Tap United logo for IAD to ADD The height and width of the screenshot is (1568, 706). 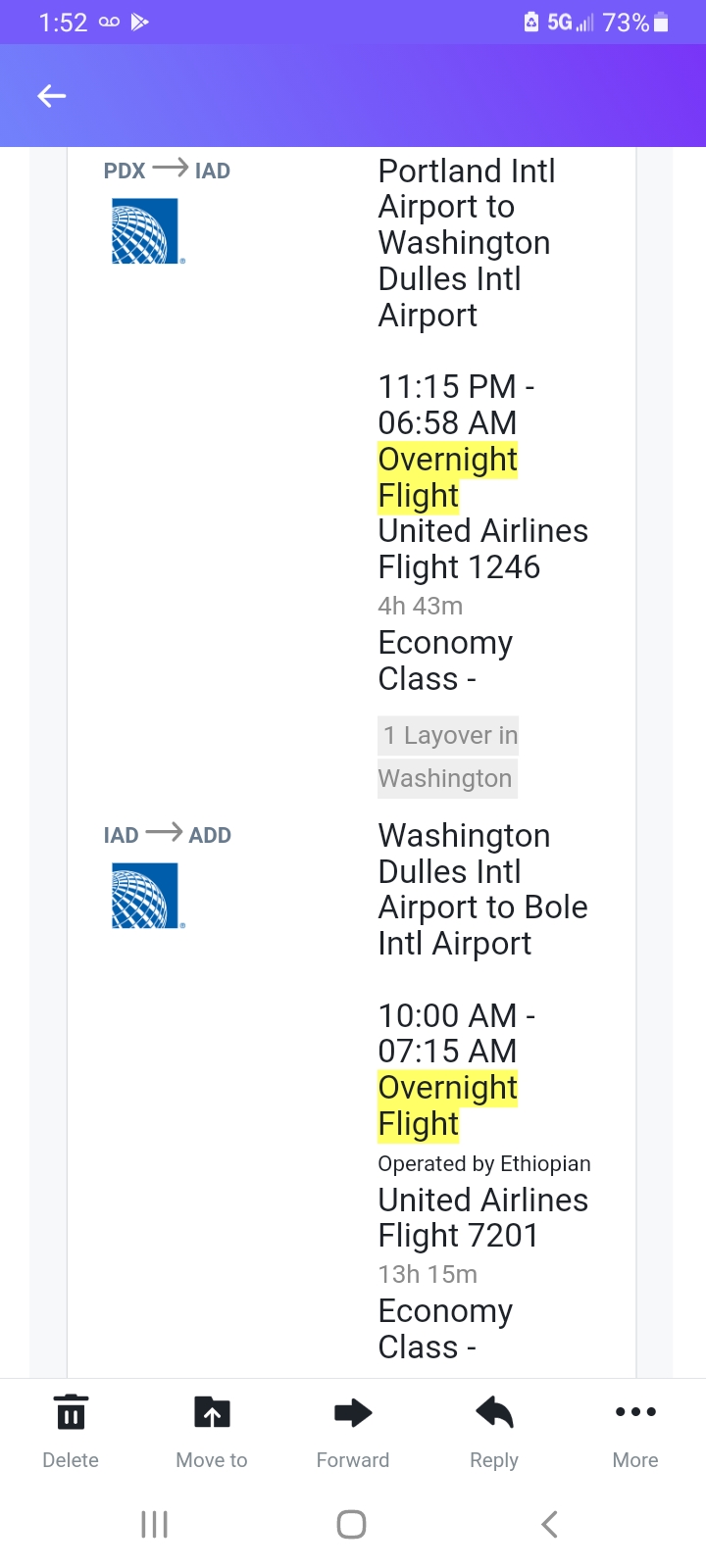(x=146, y=896)
